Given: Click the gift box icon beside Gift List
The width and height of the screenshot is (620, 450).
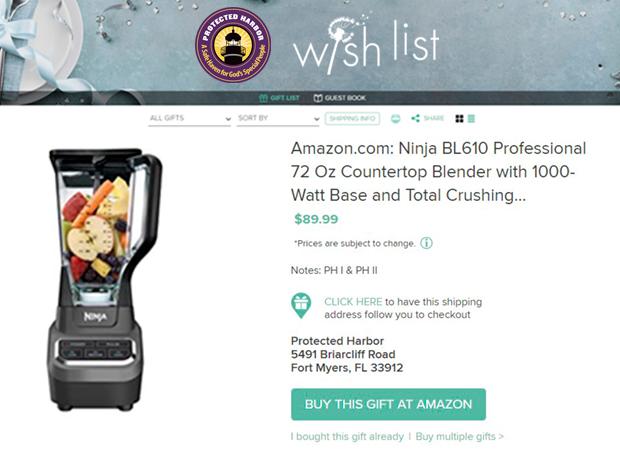Looking at the screenshot, I should point(263,98).
